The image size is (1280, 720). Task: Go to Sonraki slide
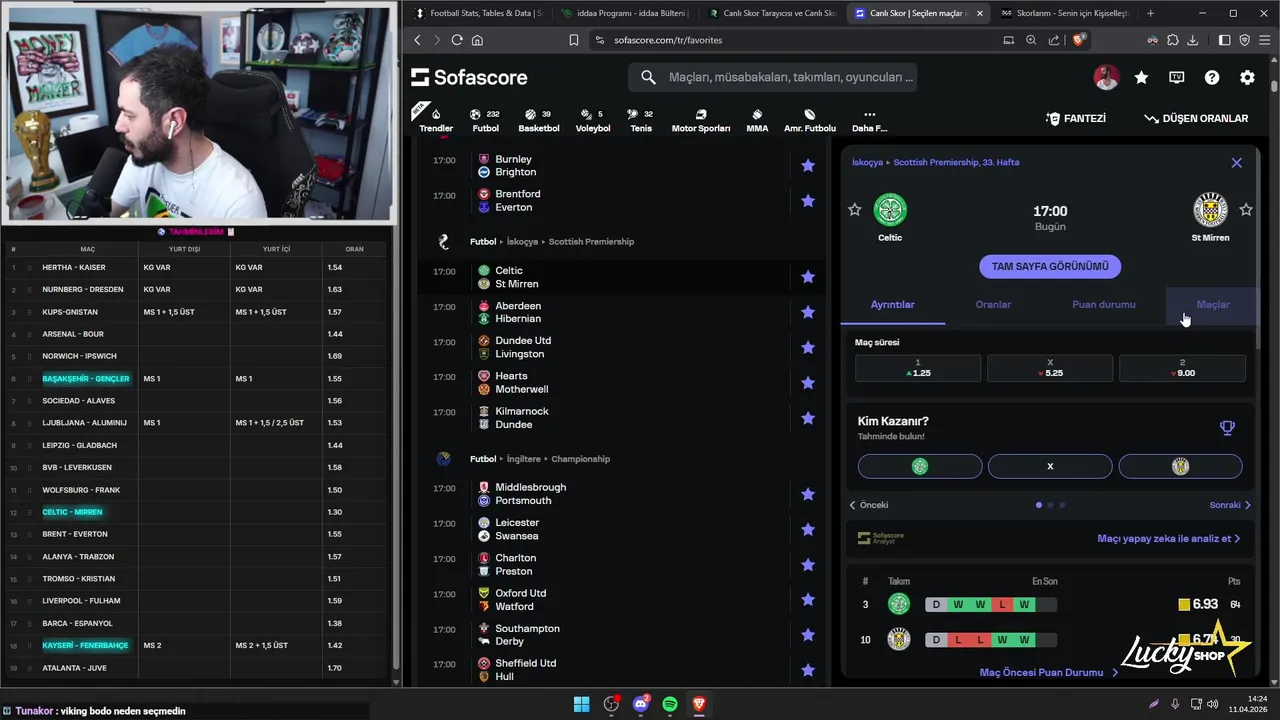coord(1230,505)
